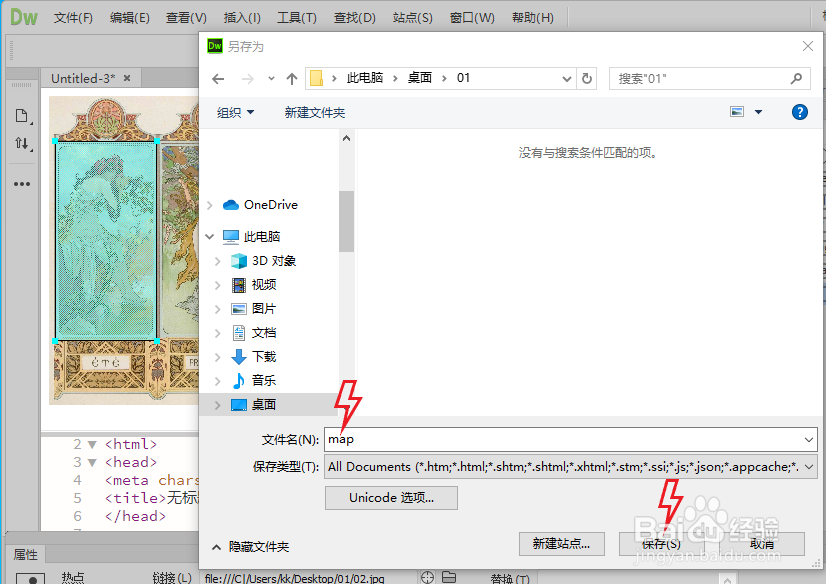Screen dimensions: 826x584
Task: Collapse folders with 隐藏文件夹
Action: point(250,547)
